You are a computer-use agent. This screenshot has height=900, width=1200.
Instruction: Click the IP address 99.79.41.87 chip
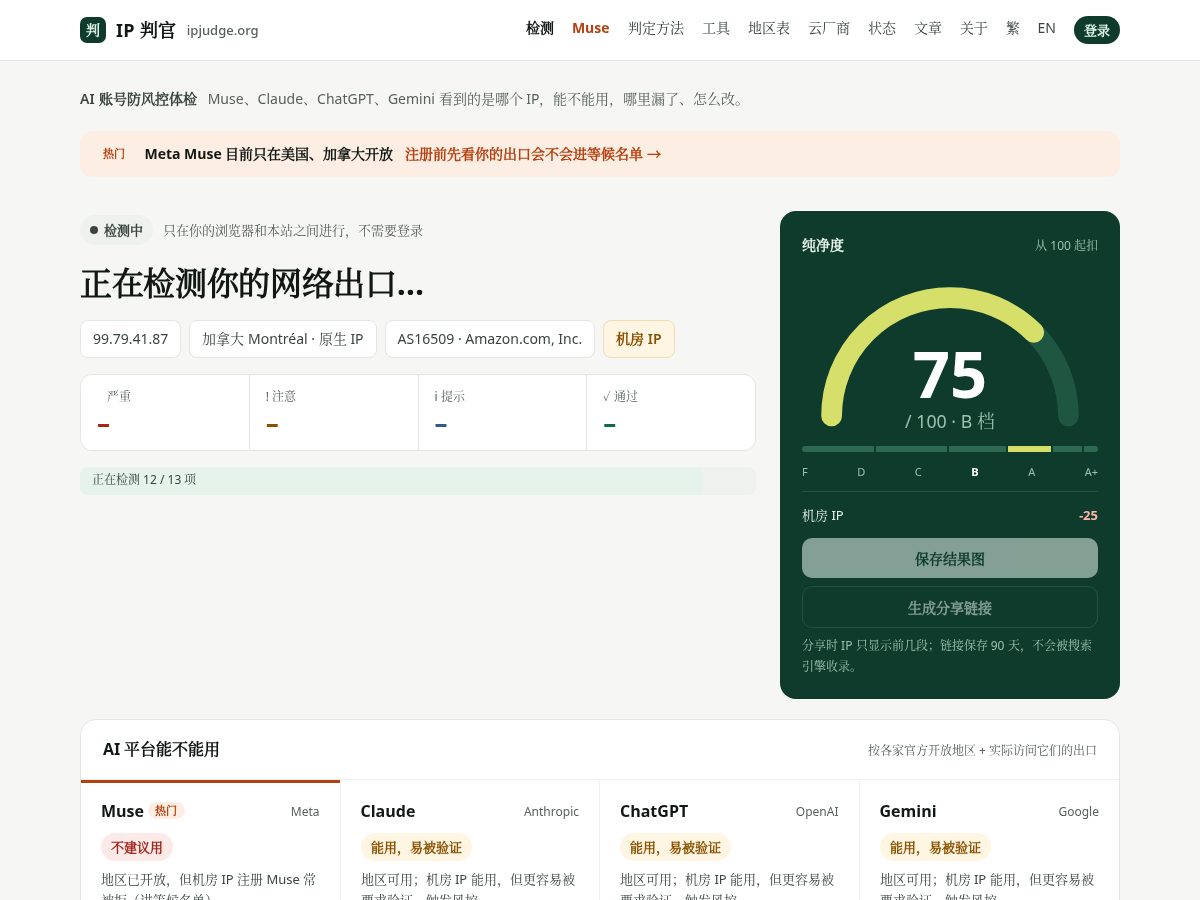pos(131,339)
